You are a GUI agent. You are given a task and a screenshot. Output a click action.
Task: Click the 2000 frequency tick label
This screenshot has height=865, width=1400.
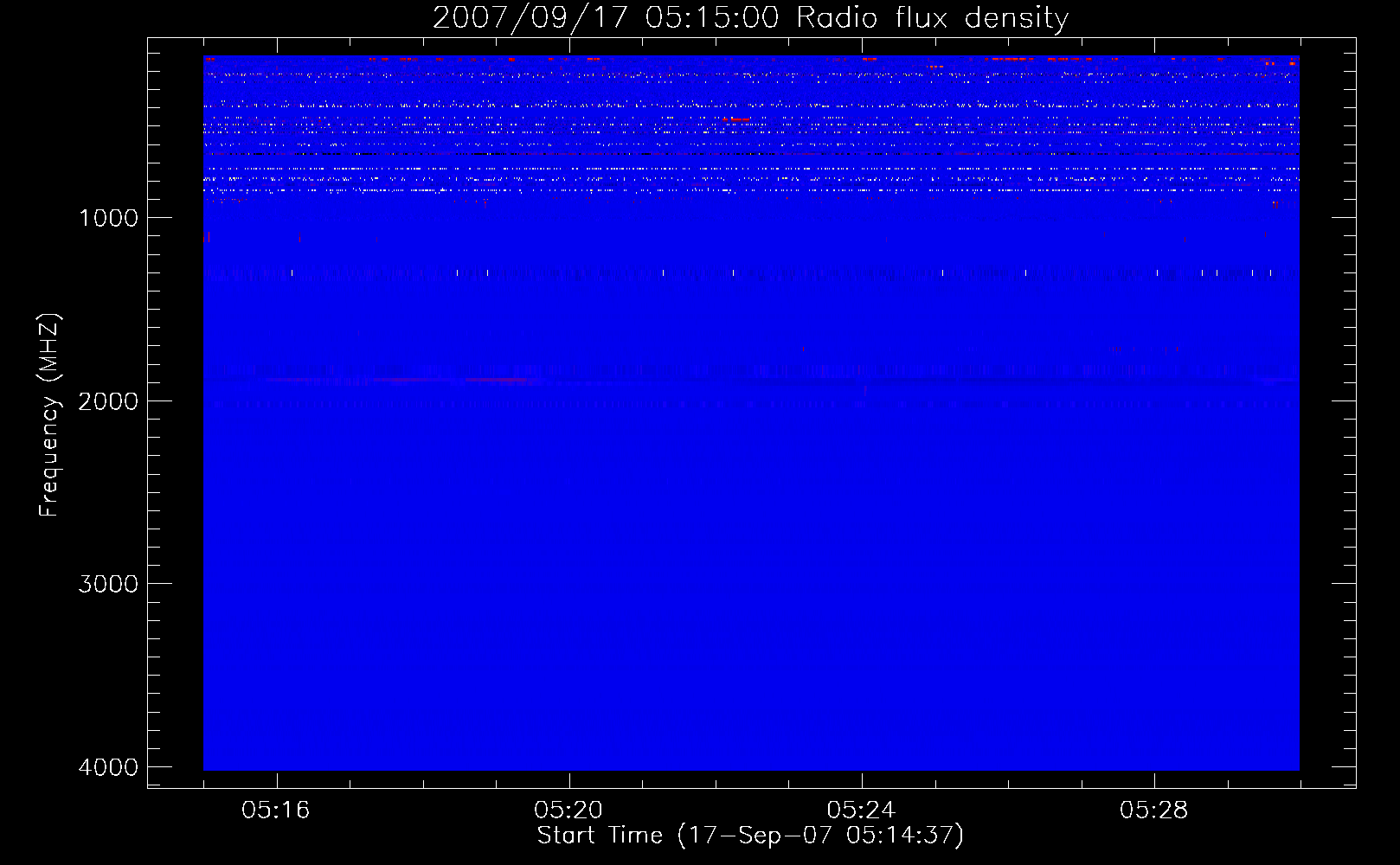(108, 400)
